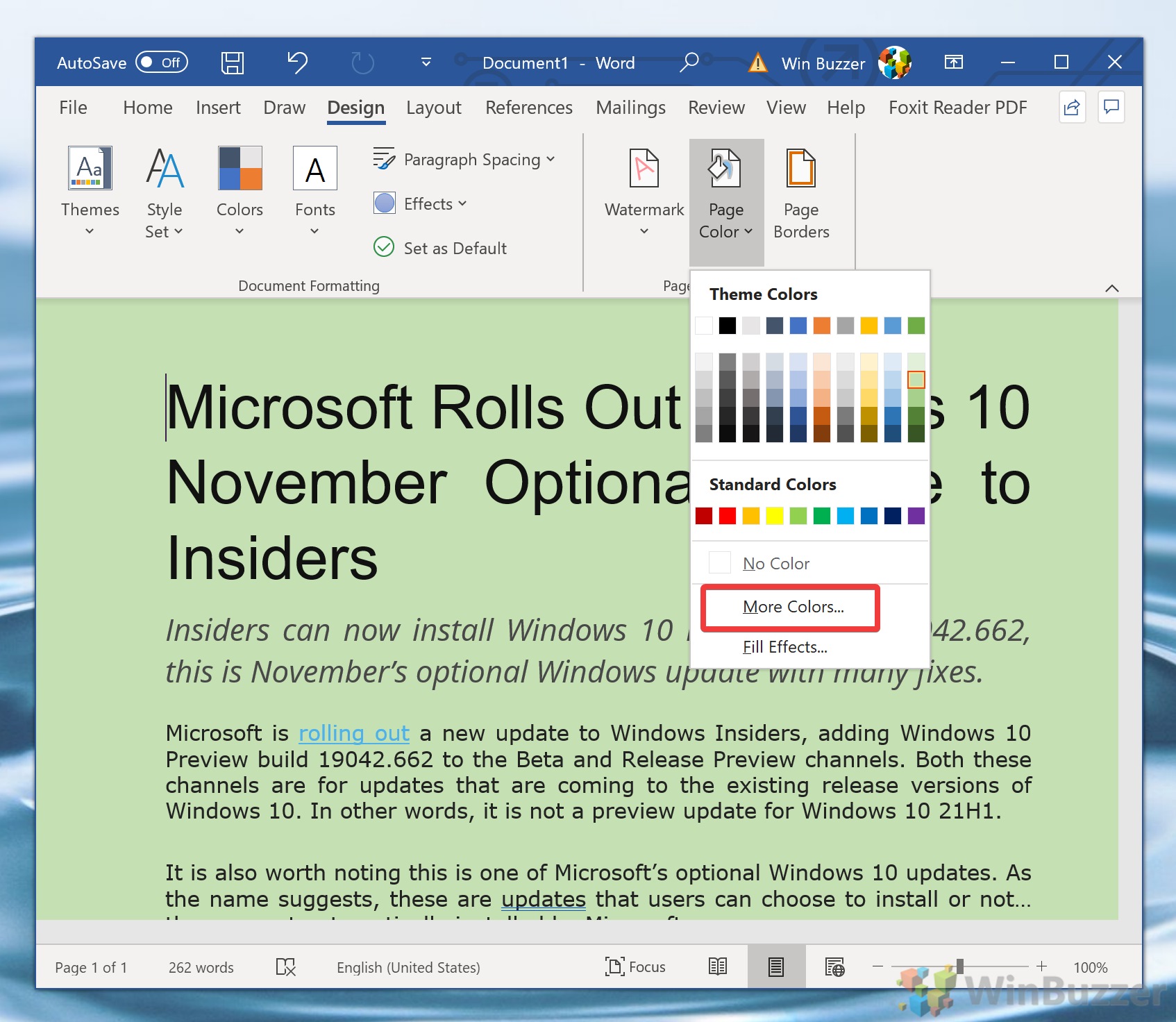
Task: Follow the 'rolling out' hyperlink
Action: pos(353,733)
